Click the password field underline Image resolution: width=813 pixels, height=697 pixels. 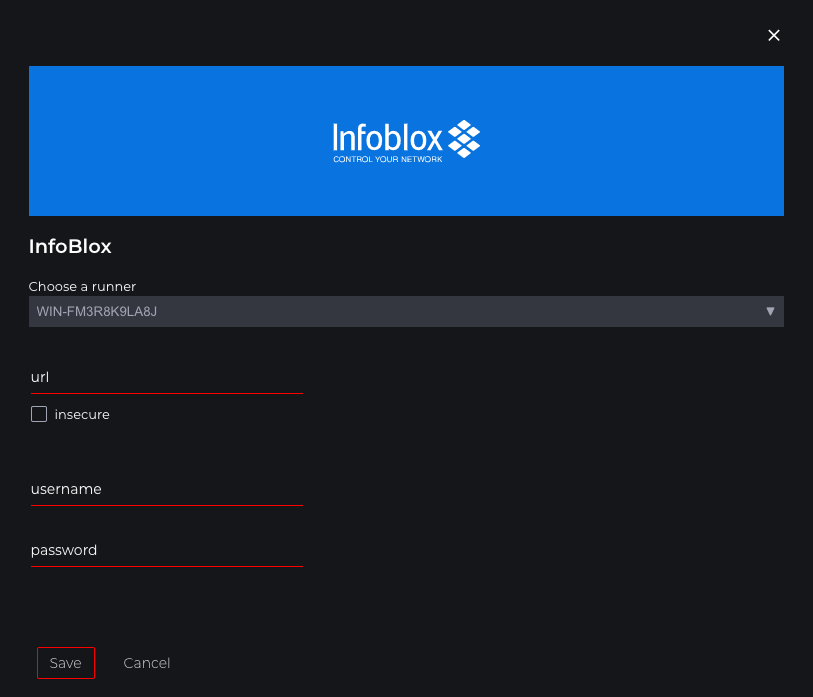tap(166, 566)
